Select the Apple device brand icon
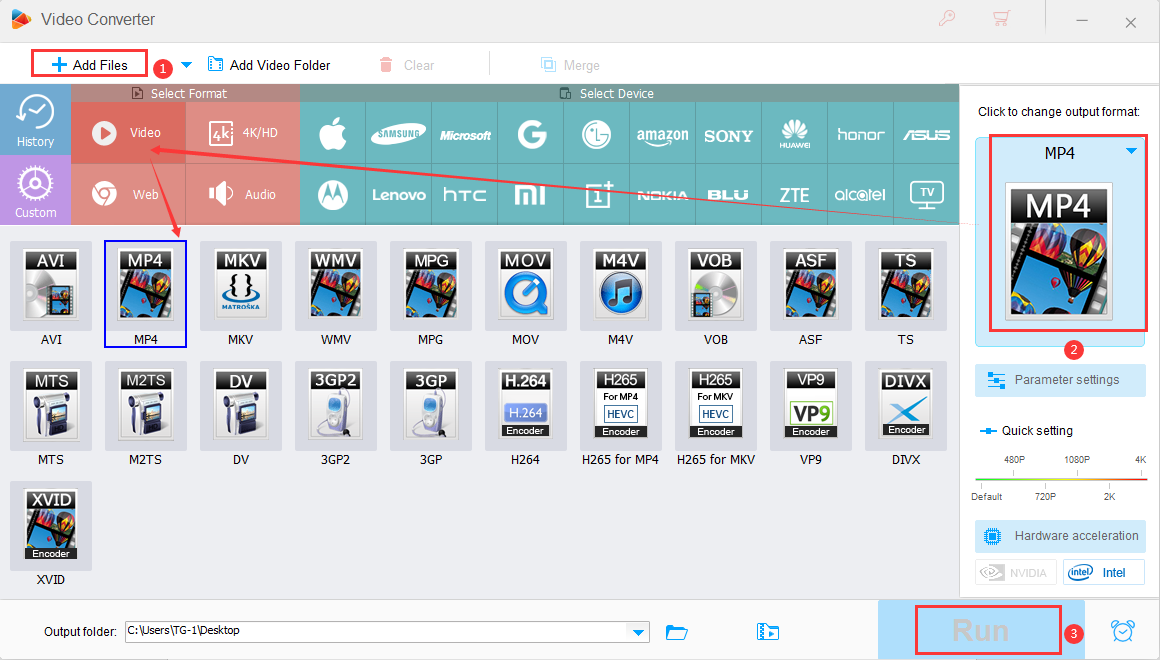The image size is (1160, 660). tap(332, 134)
